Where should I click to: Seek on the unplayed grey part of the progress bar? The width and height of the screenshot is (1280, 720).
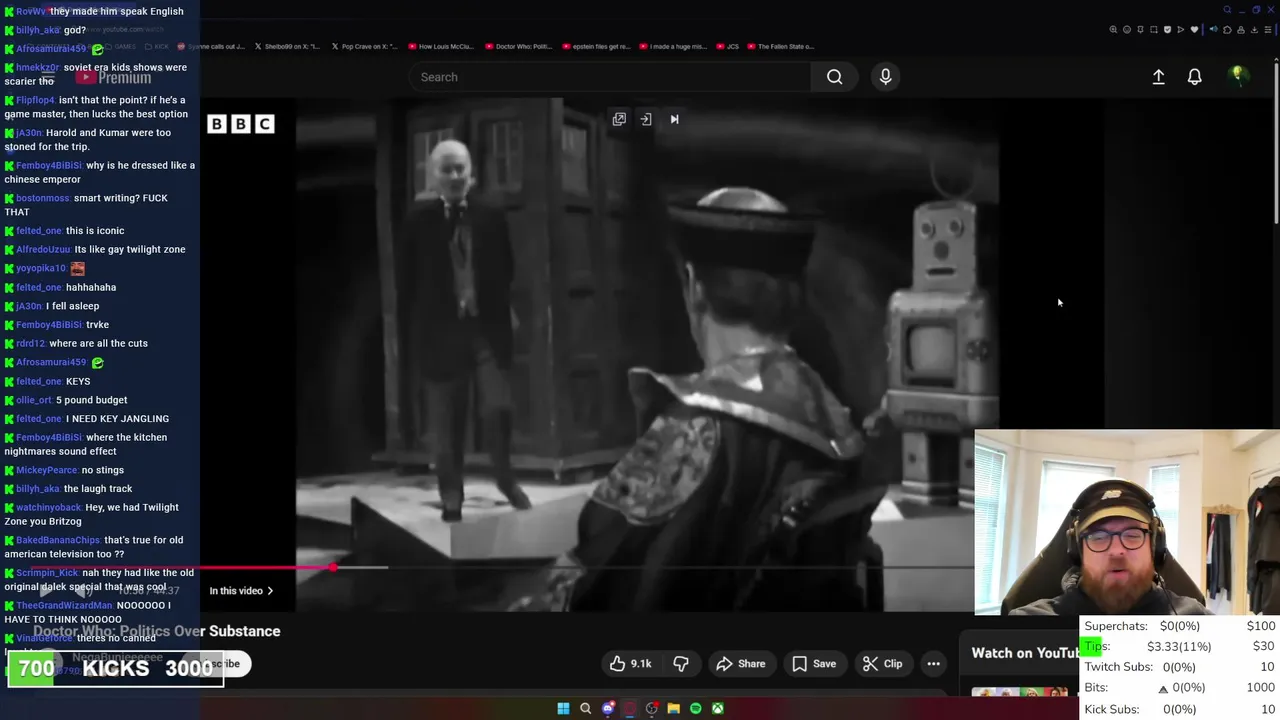tap(680, 568)
